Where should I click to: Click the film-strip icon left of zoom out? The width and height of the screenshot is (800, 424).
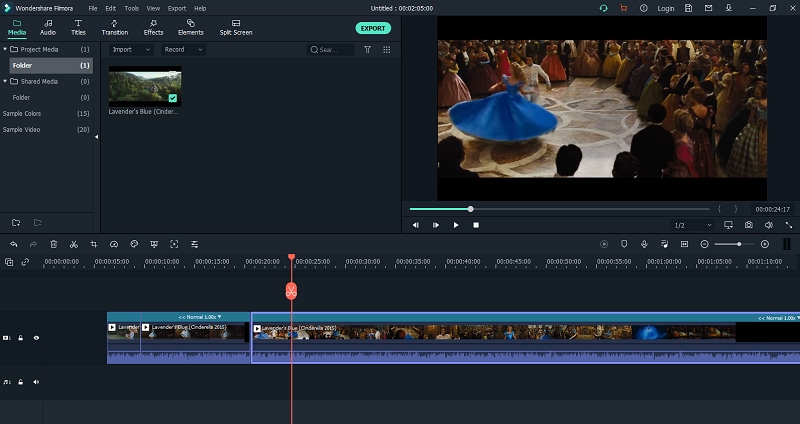(685, 244)
